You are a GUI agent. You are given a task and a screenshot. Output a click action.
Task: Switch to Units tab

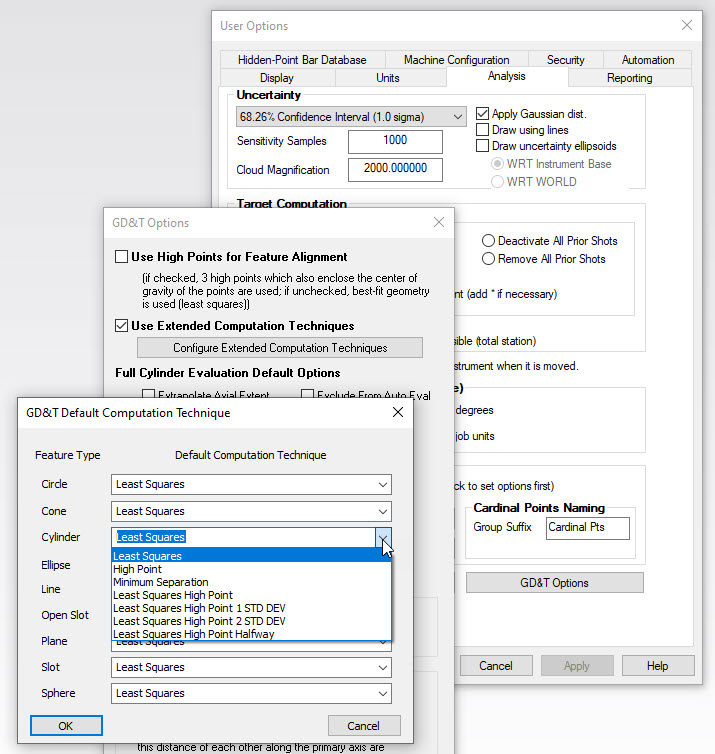coord(388,77)
